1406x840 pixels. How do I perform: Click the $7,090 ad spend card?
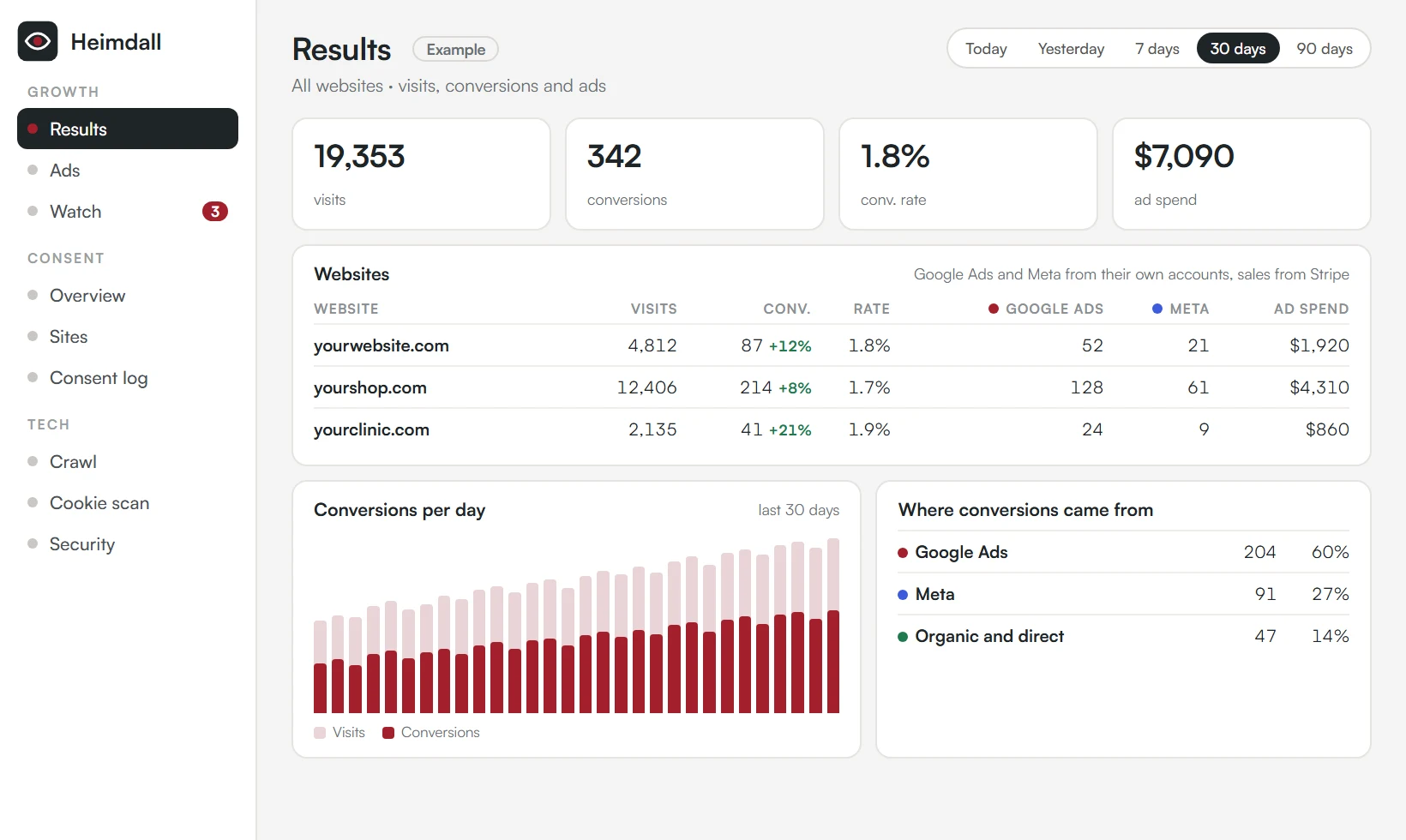[x=1241, y=174]
